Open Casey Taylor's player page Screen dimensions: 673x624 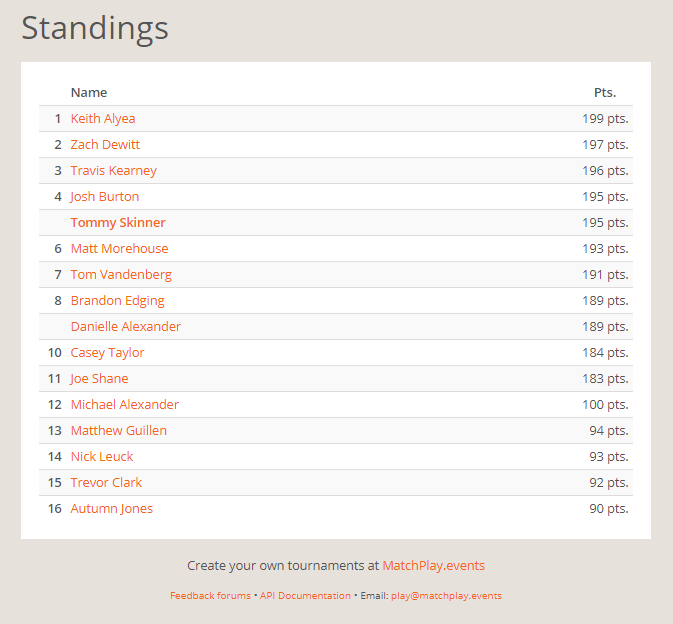(107, 353)
